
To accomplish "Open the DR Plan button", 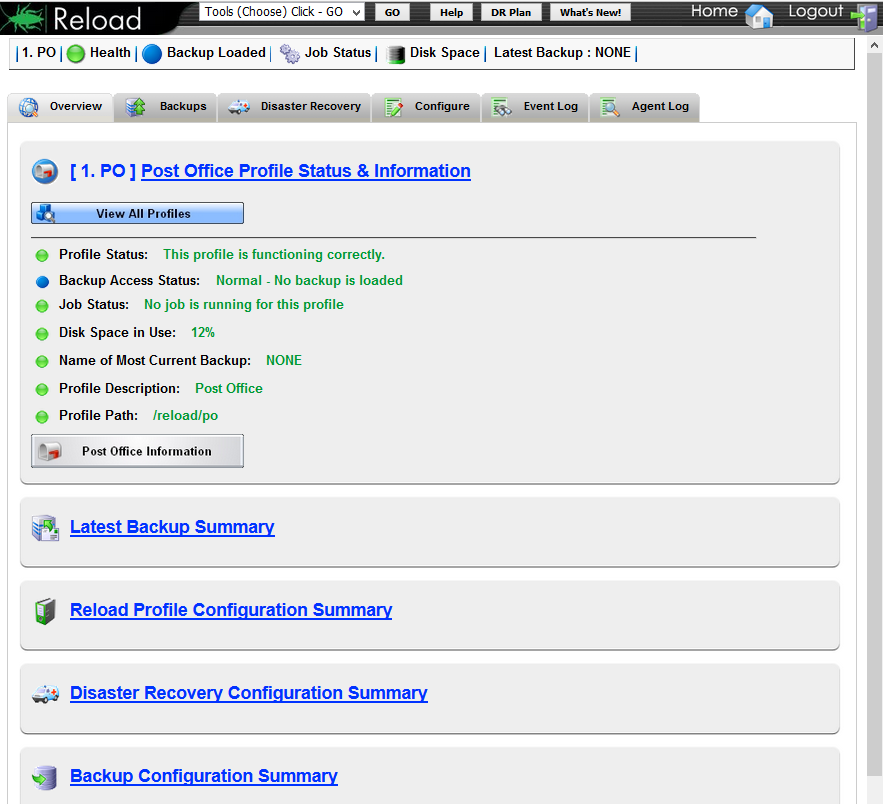I will 511,12.
